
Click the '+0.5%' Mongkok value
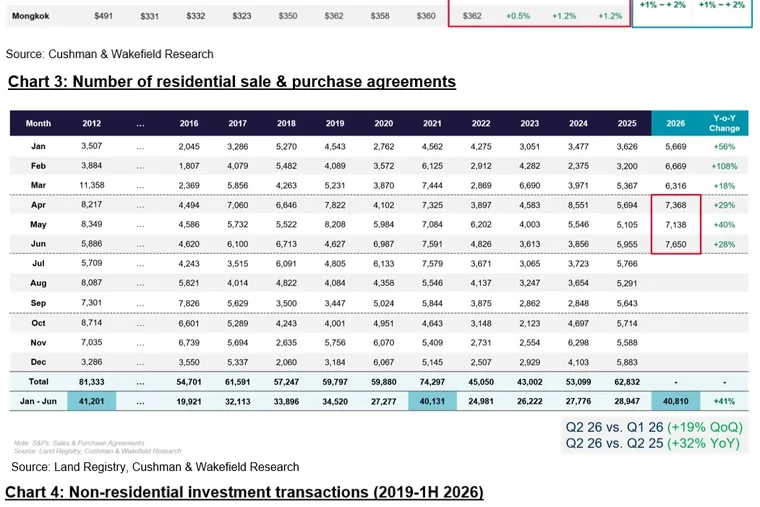[518, 16]
